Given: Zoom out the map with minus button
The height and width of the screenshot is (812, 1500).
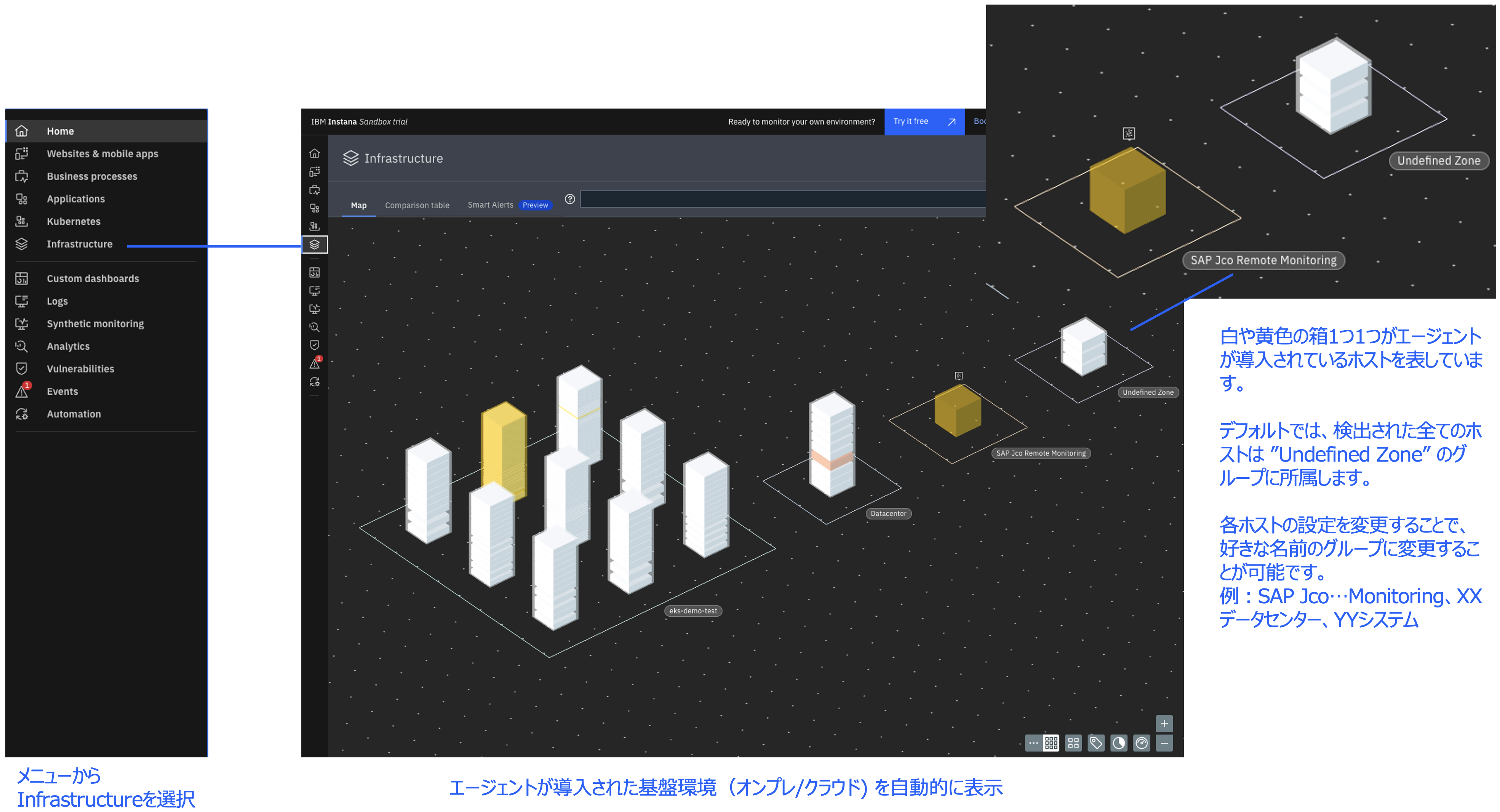Looking at the screenshot, I should coord(1164,743).
